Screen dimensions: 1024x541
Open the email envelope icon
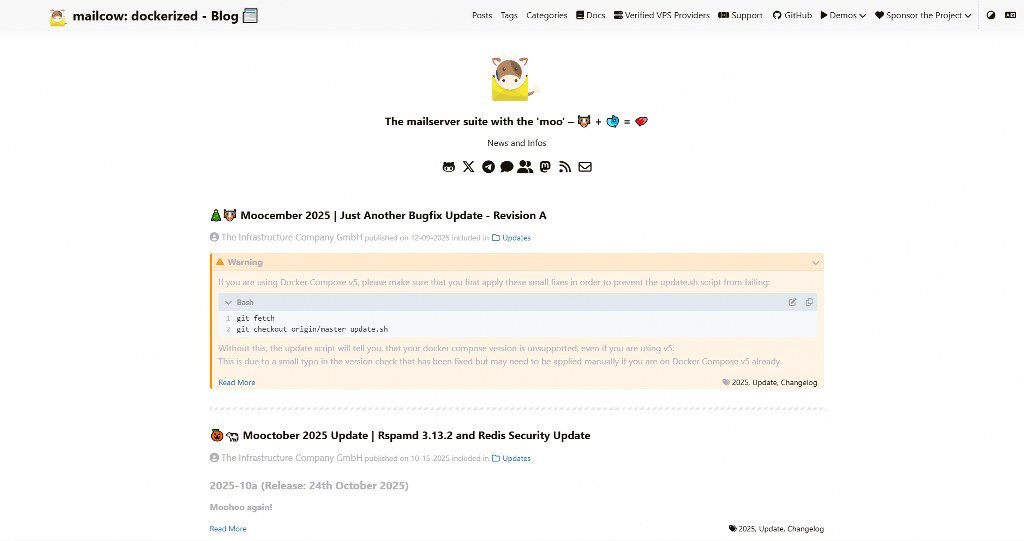click(585, 167)
